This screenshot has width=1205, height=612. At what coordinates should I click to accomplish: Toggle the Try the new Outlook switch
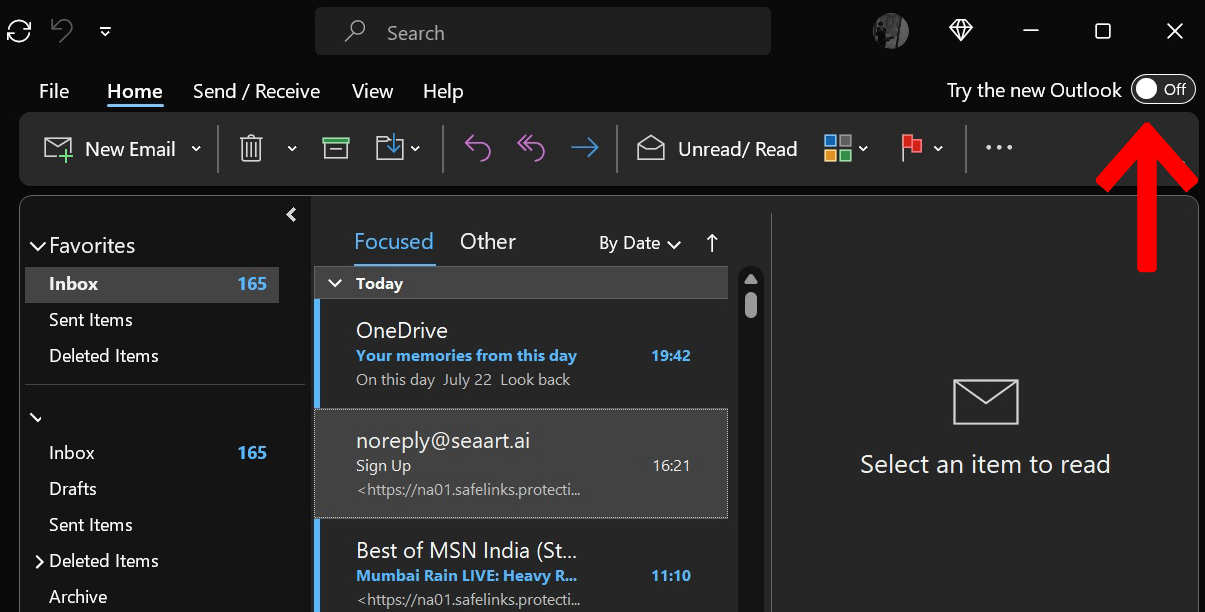1163,89
